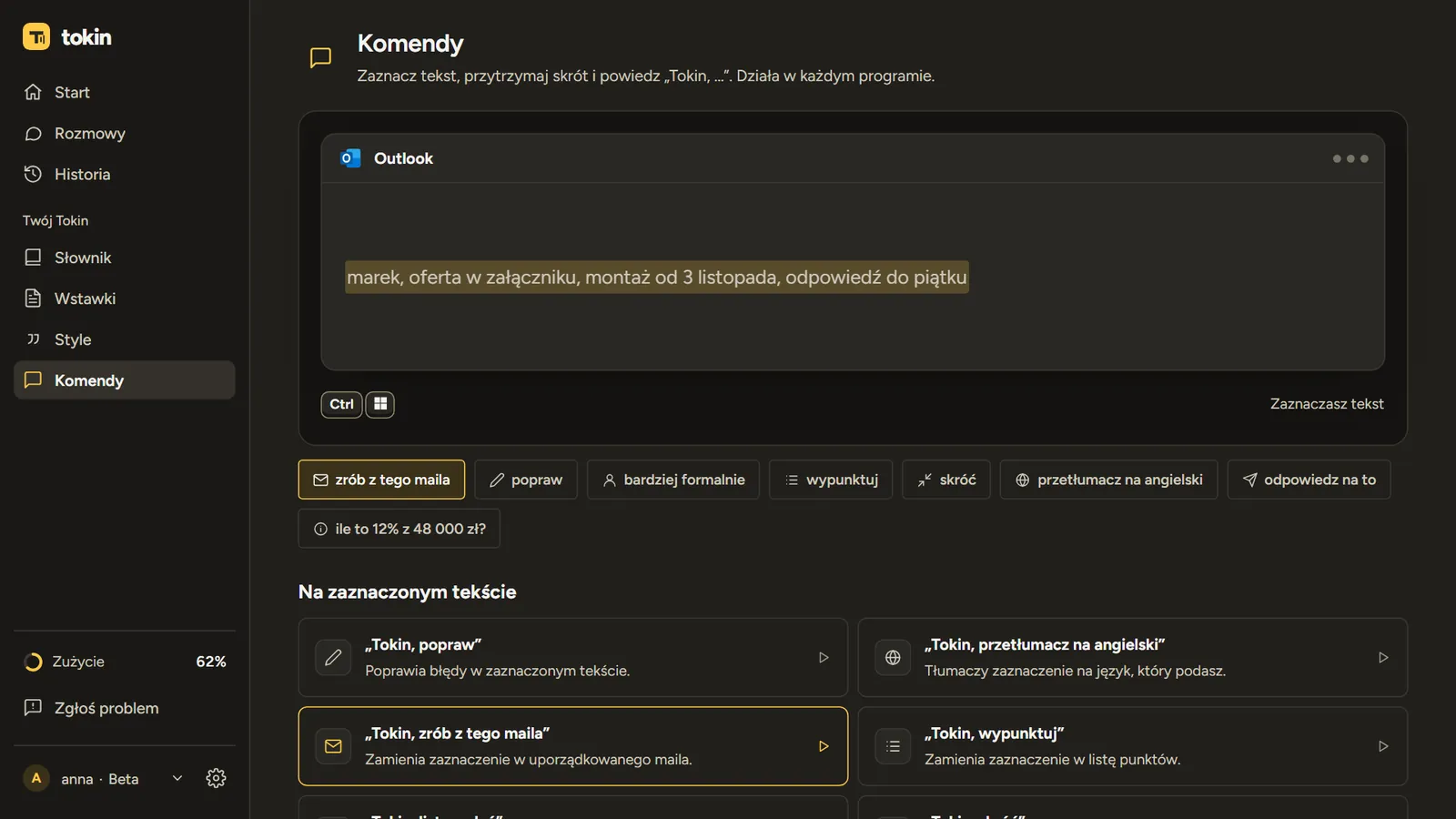This screenshot has height=819, width=1456.
Task: Expand the anna · Beta account menu
Action: [177, 778]
